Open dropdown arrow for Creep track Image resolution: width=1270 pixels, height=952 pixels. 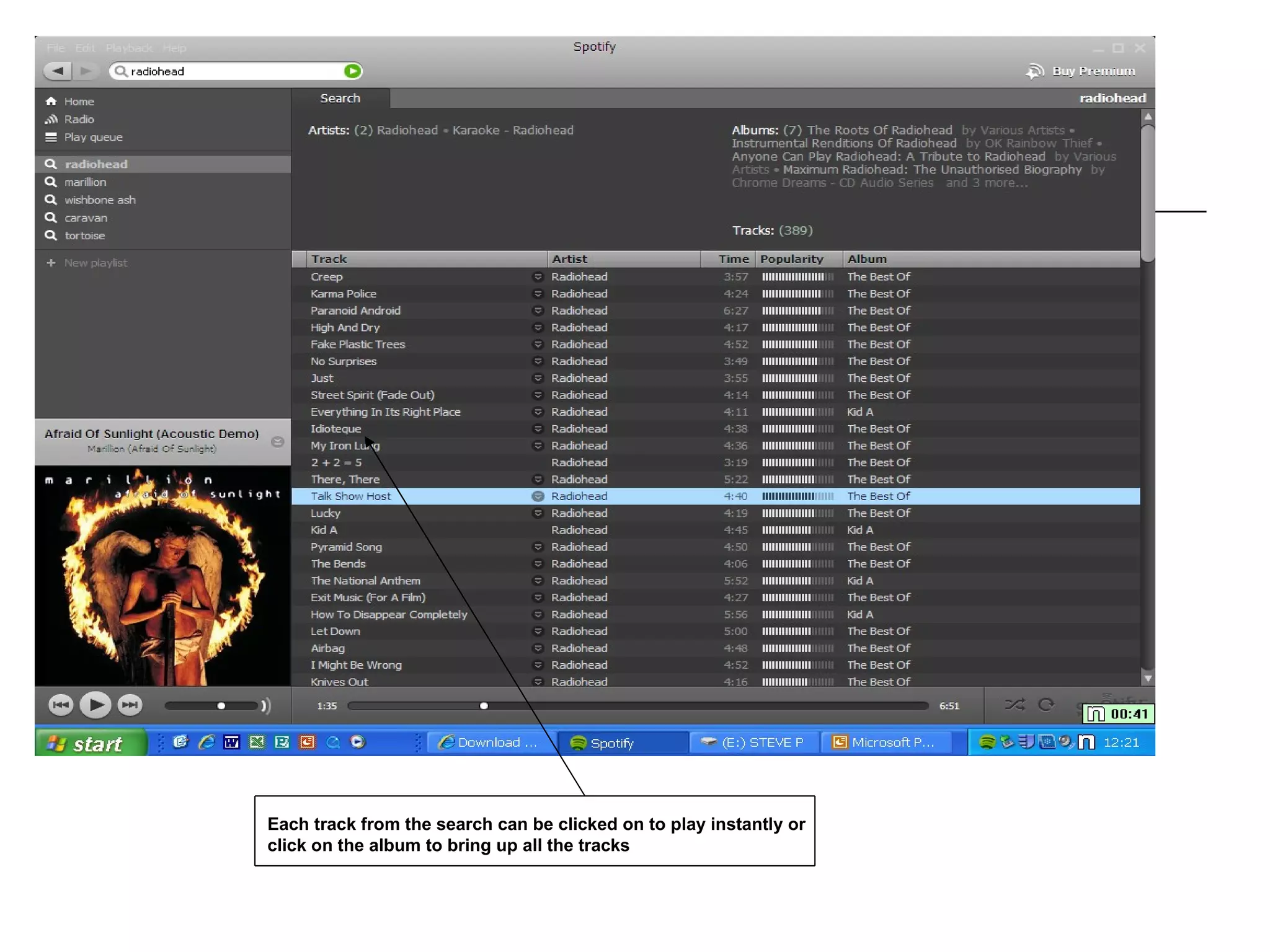click(538, 277)
